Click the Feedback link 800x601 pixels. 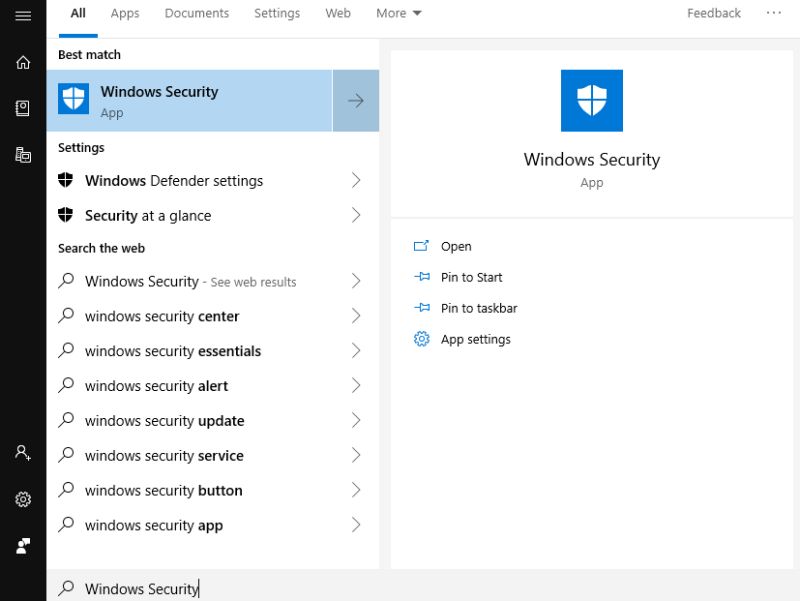(x=714, y=13)
